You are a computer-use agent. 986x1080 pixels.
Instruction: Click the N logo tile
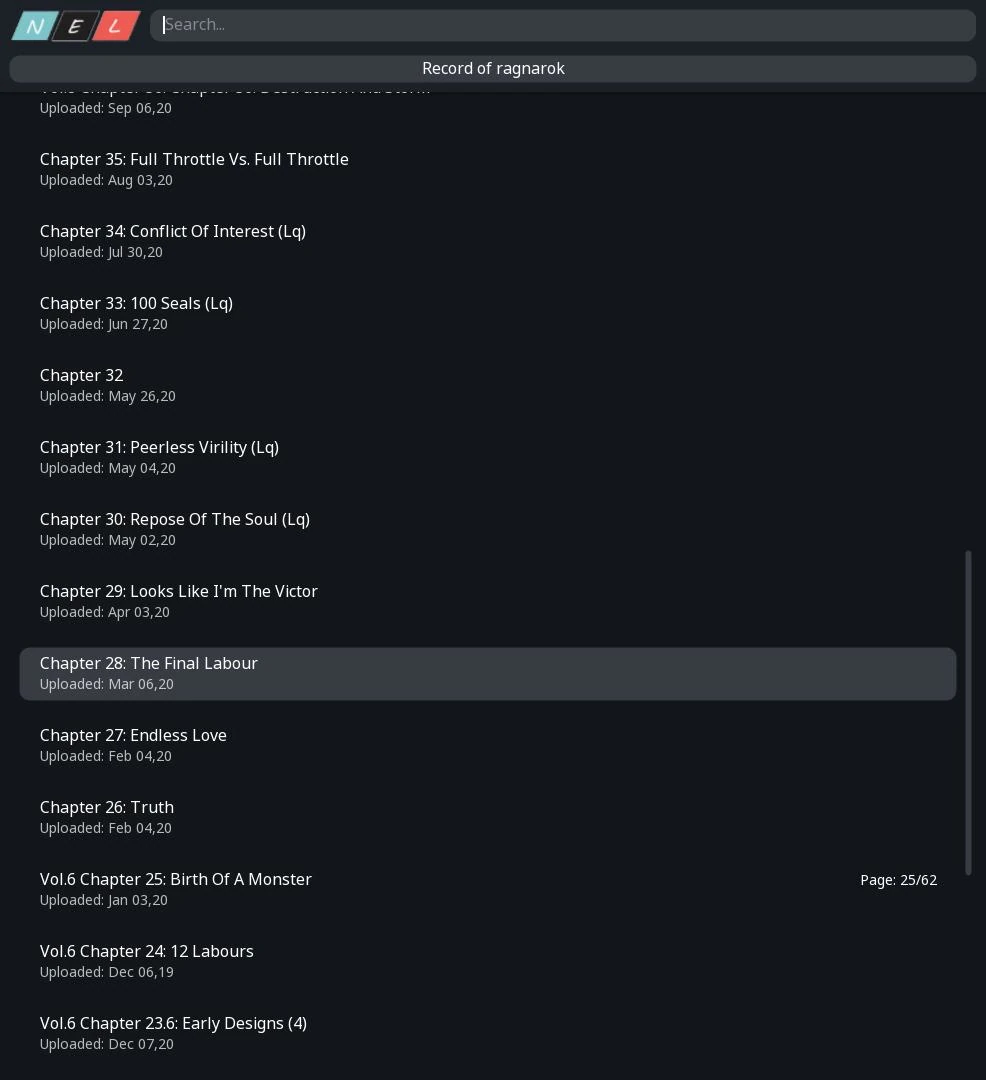tap(35, 26)
